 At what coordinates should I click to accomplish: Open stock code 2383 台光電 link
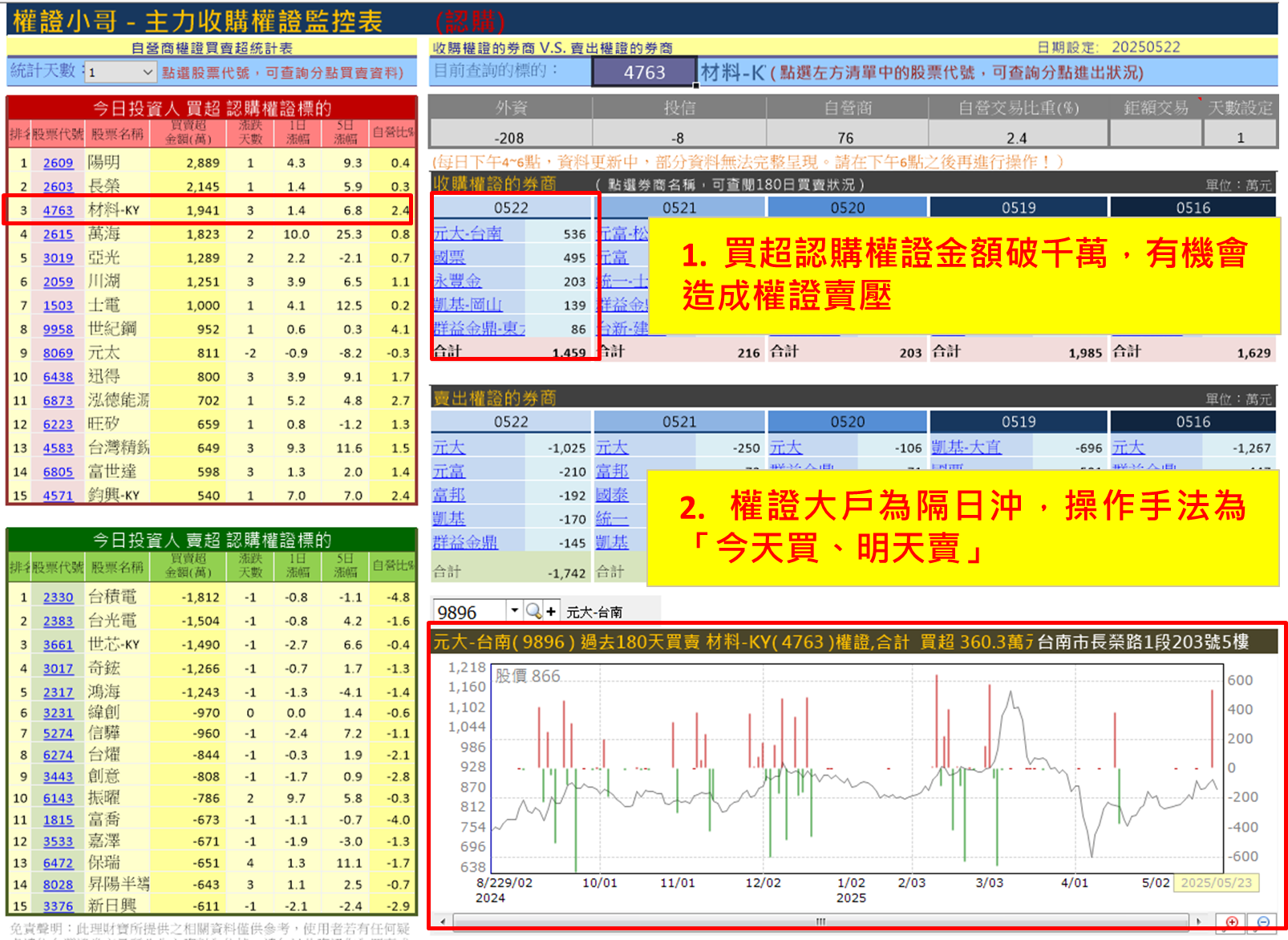pos(58,621)
